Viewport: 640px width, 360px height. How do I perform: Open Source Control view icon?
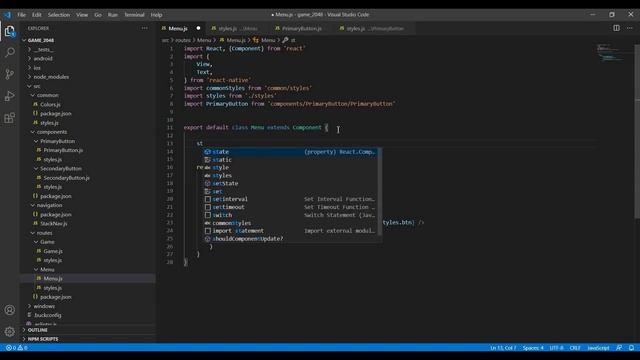tap(10, 74)
